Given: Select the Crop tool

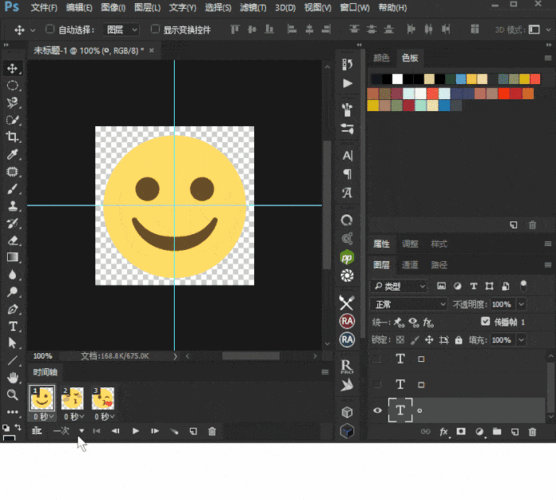Looking at the screenshot, I should click(x=12, y=137).
